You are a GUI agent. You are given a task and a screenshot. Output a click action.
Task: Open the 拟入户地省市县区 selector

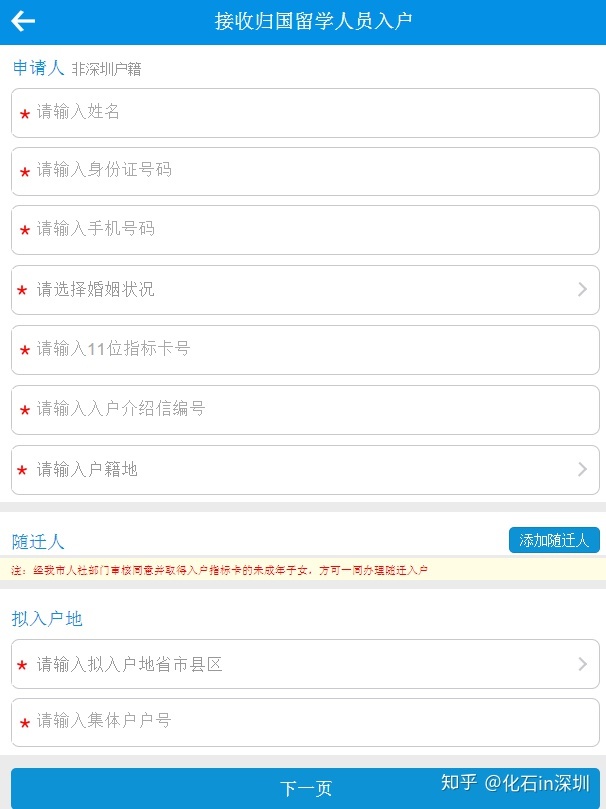(x=305, y=664)
